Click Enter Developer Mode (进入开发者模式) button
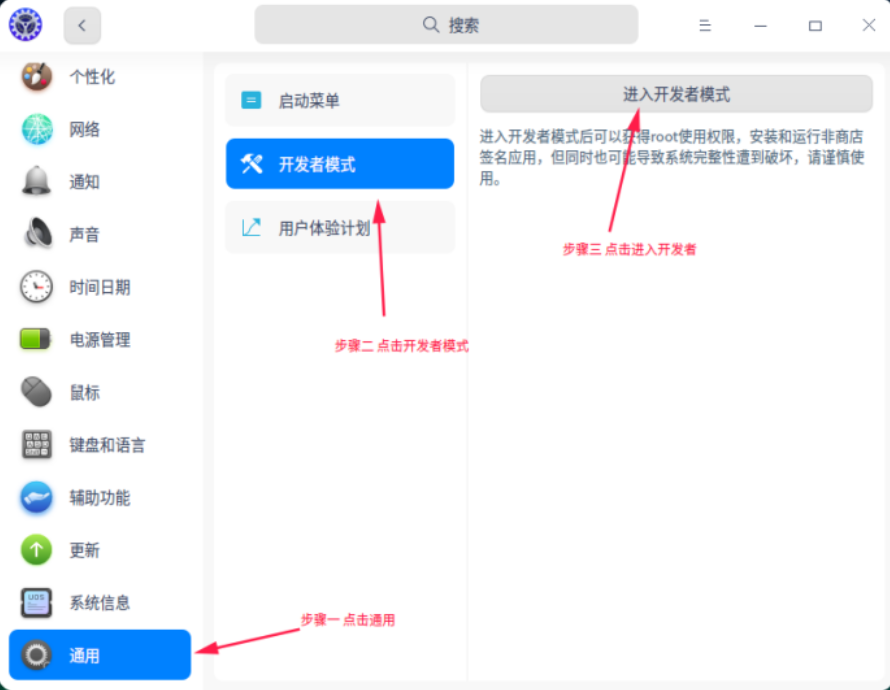 [x=676, y=94]
